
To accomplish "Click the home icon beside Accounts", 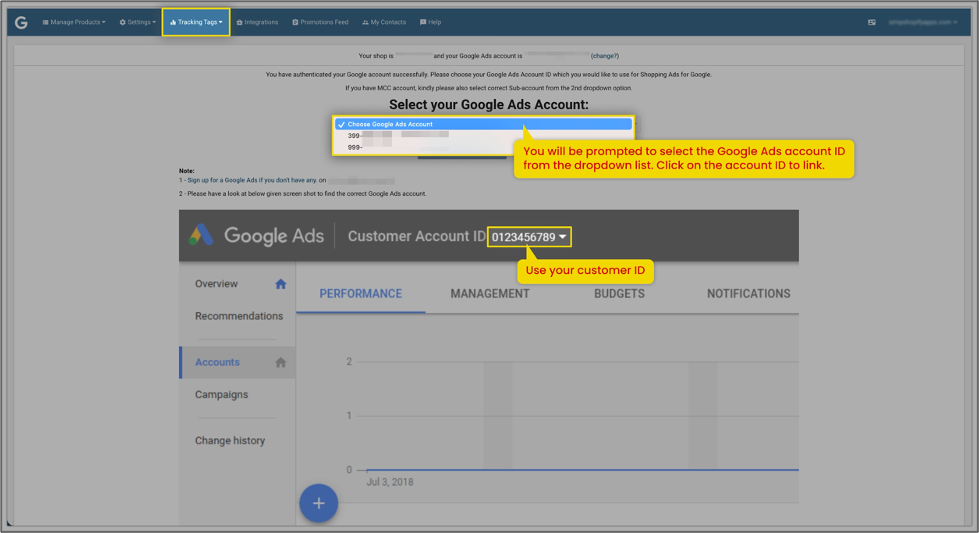I will tap(280, 363).
